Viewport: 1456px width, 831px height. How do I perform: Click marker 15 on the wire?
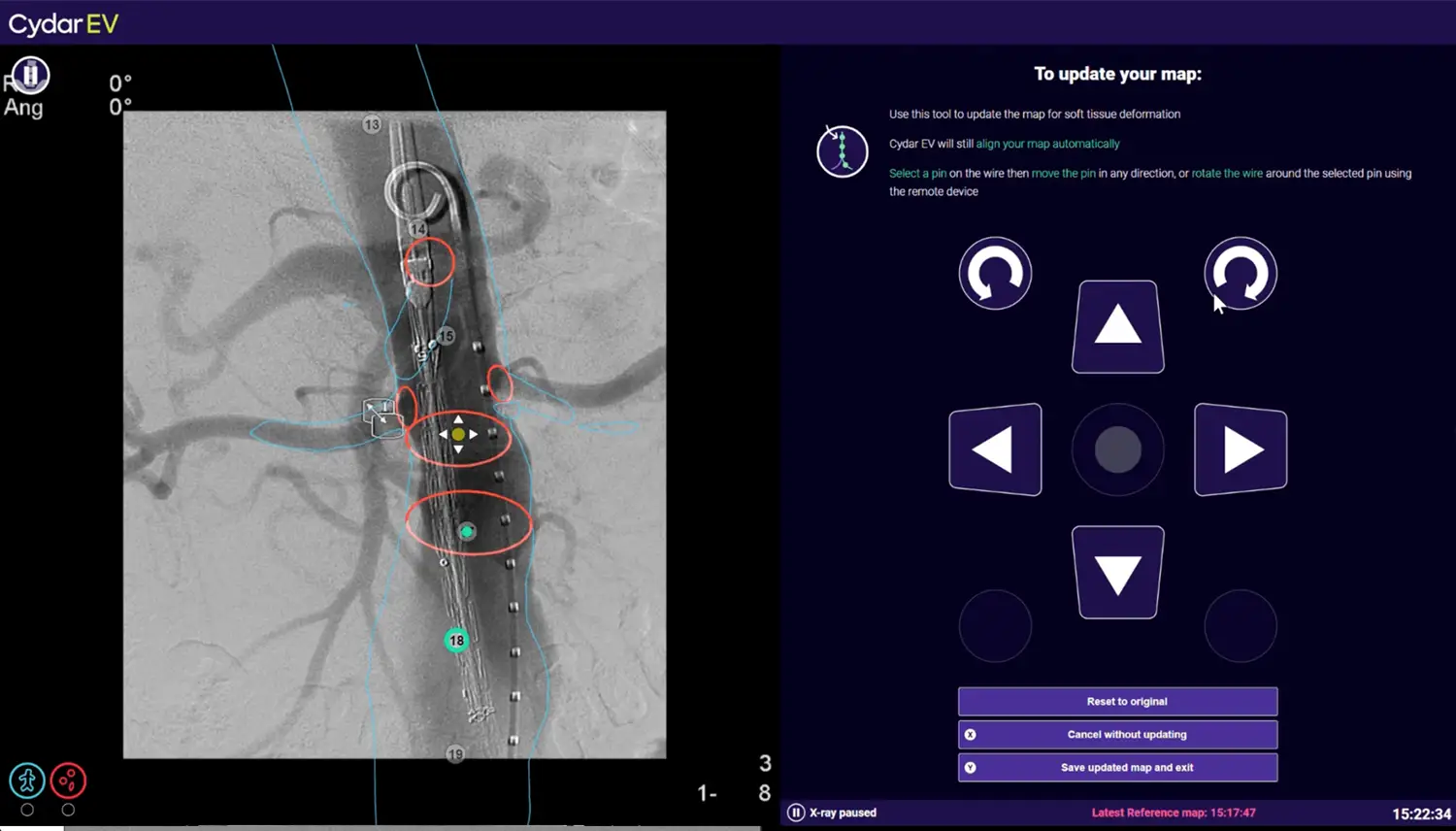click(x=446, y=336)
